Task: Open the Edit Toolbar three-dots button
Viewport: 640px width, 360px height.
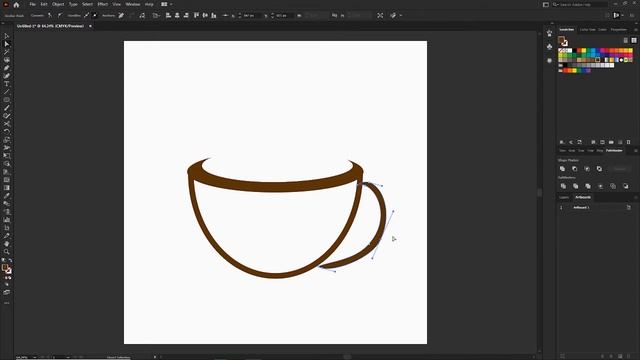Action: 7,303
